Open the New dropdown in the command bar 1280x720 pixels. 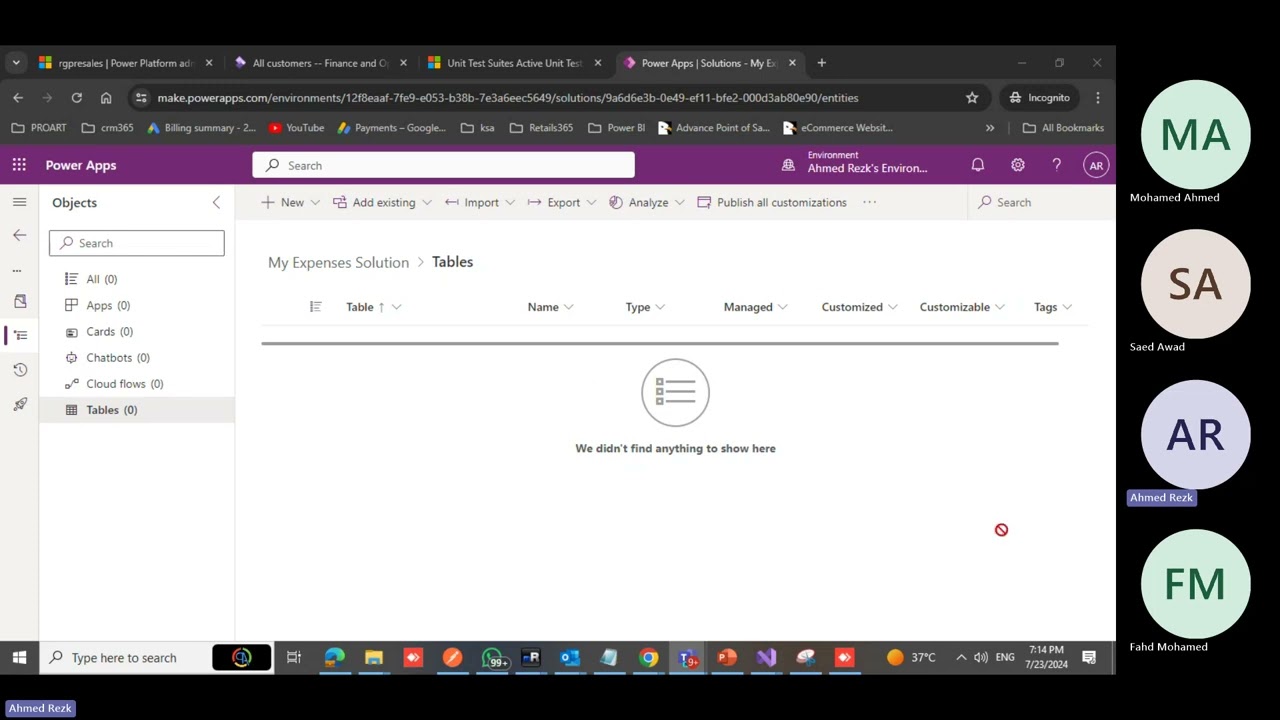[290, 202]
